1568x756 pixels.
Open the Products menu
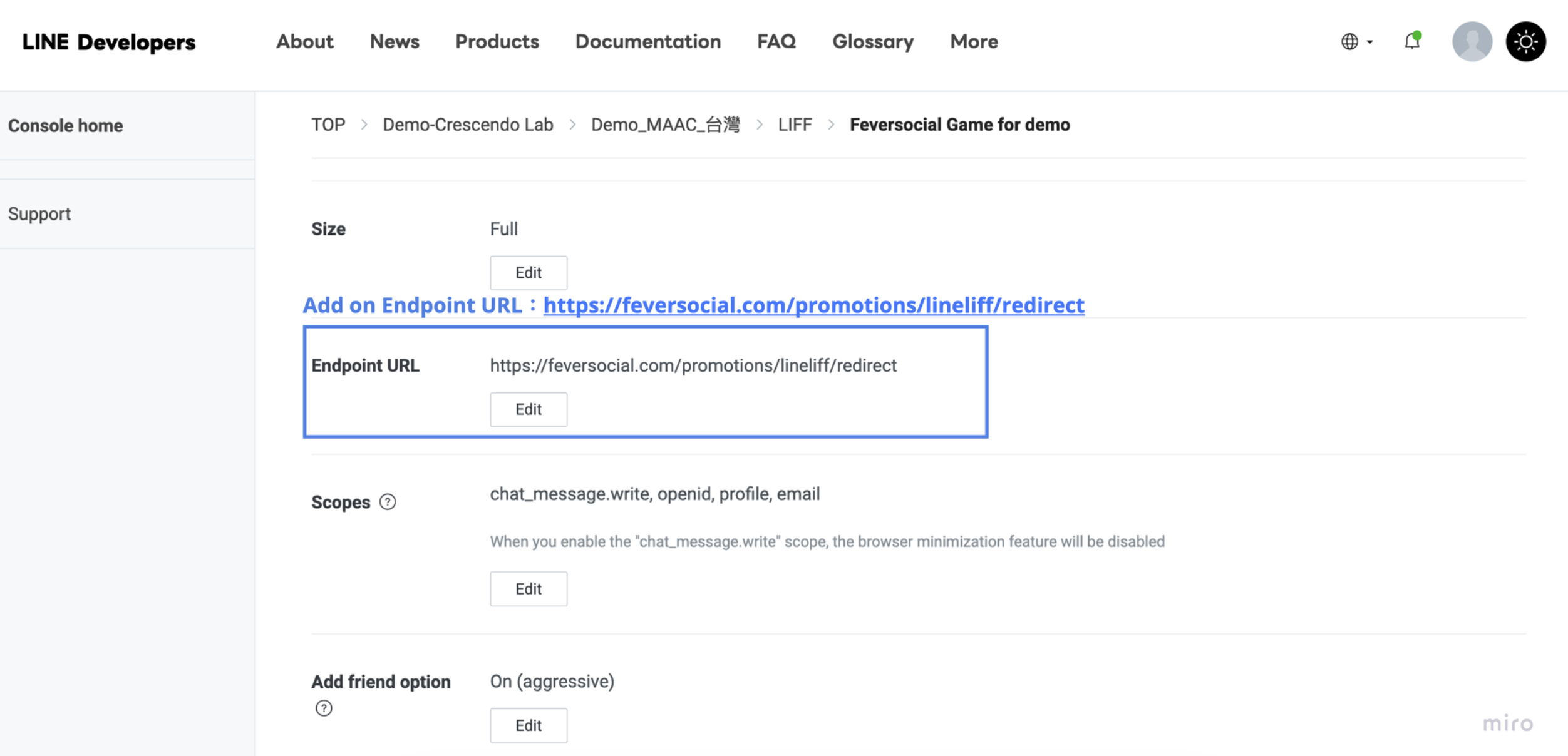[x=497, y=41]
